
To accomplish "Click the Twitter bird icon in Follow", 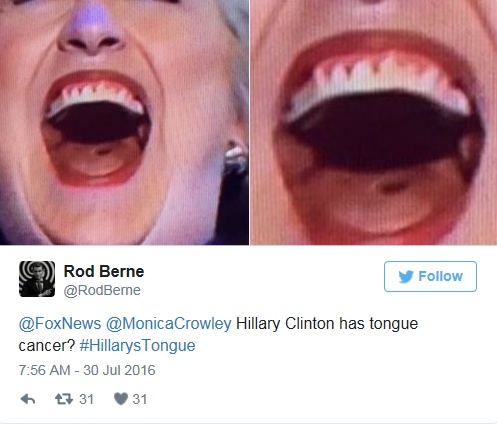I will pos(406,277).
